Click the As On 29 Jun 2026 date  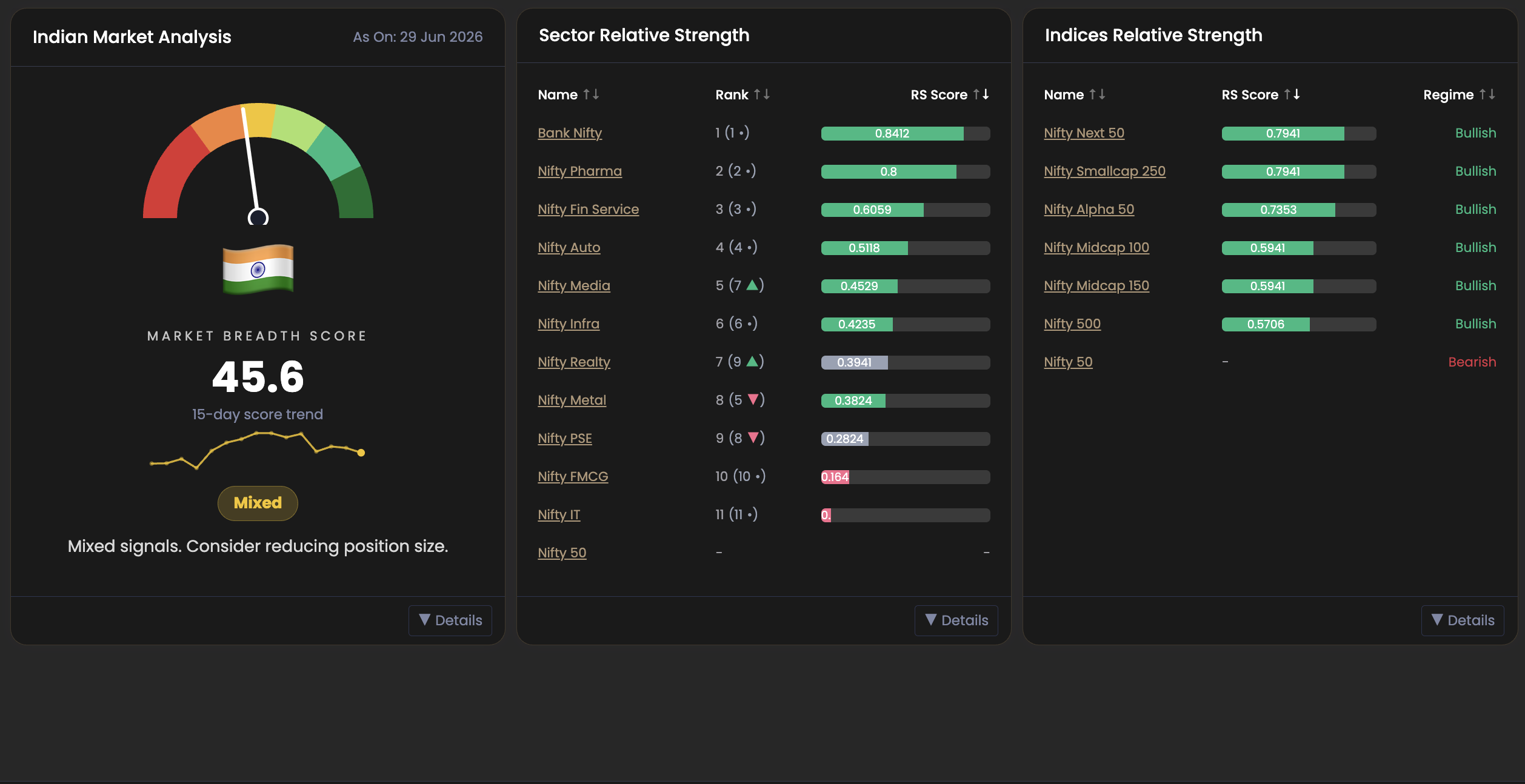pyautogui.click(x=418, y=37)
